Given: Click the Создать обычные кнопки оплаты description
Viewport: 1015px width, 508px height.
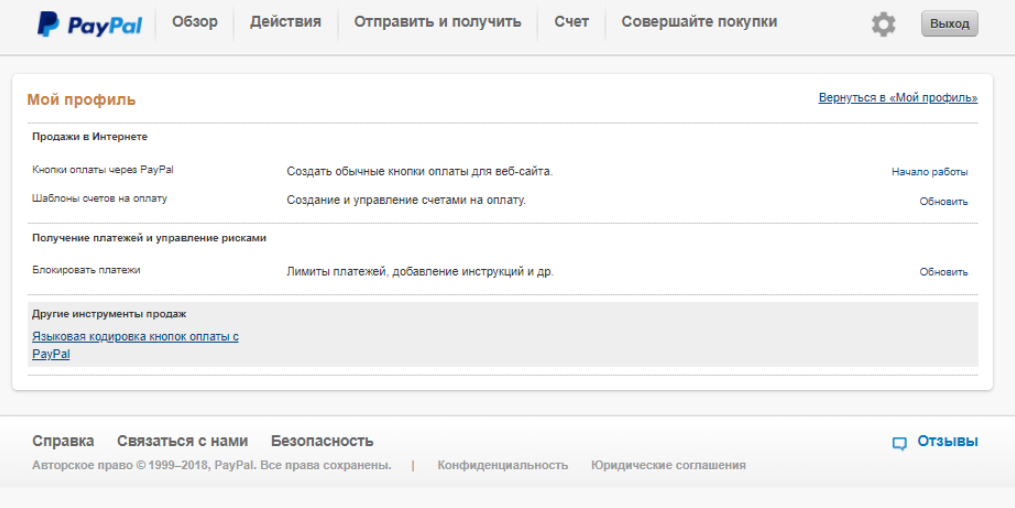Looking at the screenshot, I should coord(419,172).
